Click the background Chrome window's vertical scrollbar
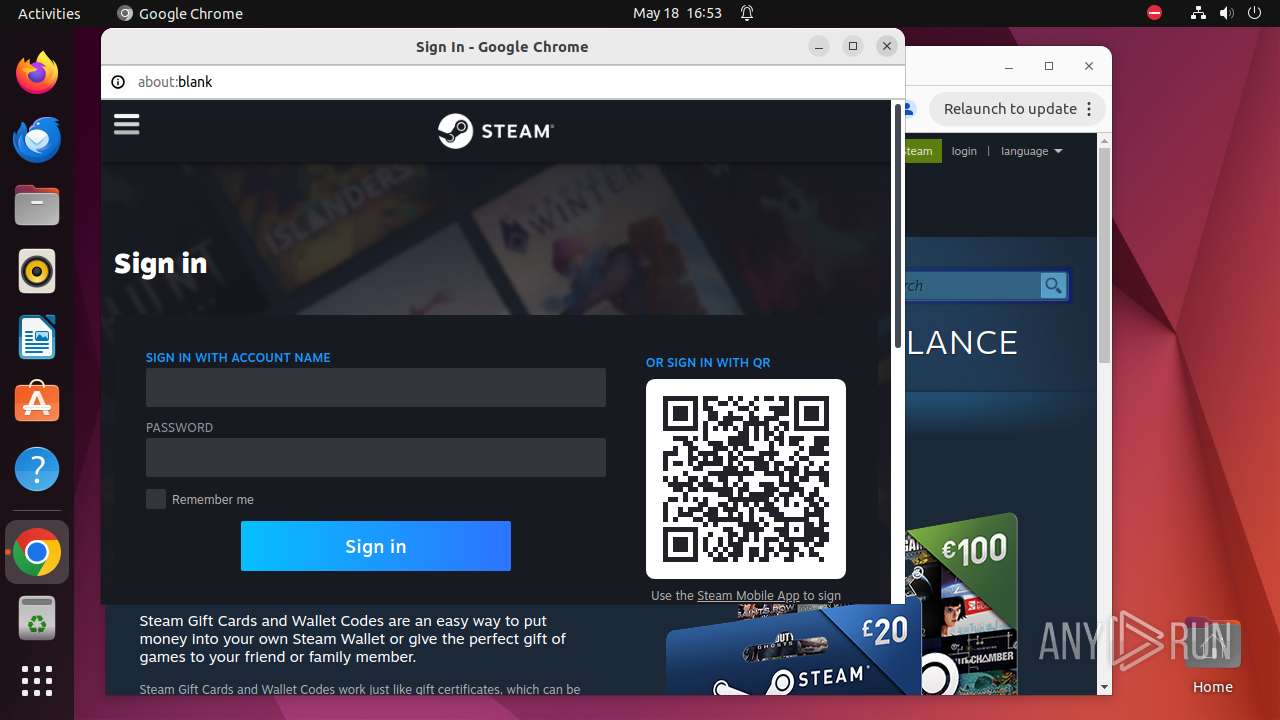Image resolution: width=1280 pixels, height=720 pixels. pyautogui.click(x=1105, y=257)
